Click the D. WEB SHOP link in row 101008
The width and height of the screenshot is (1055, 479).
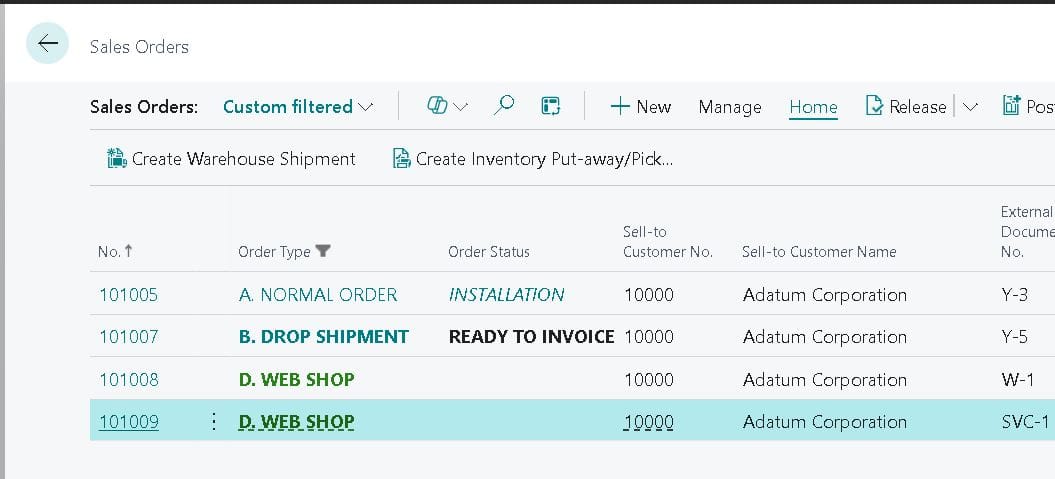tap(297, 379)
